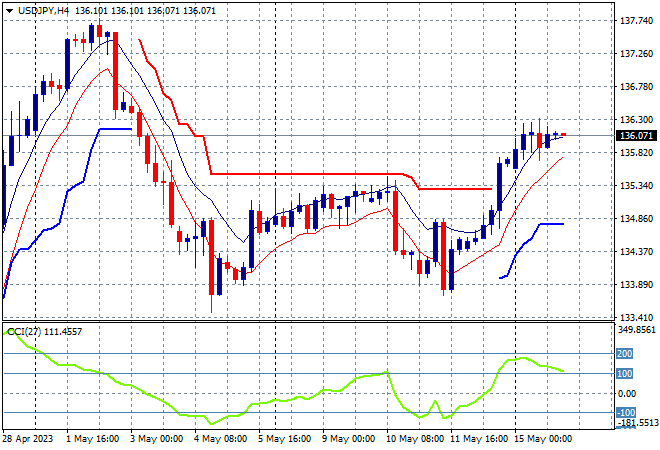Select the current price label 136.071
Image resolution: width=660 pixels, height=450 pixels.
point(636,136)
